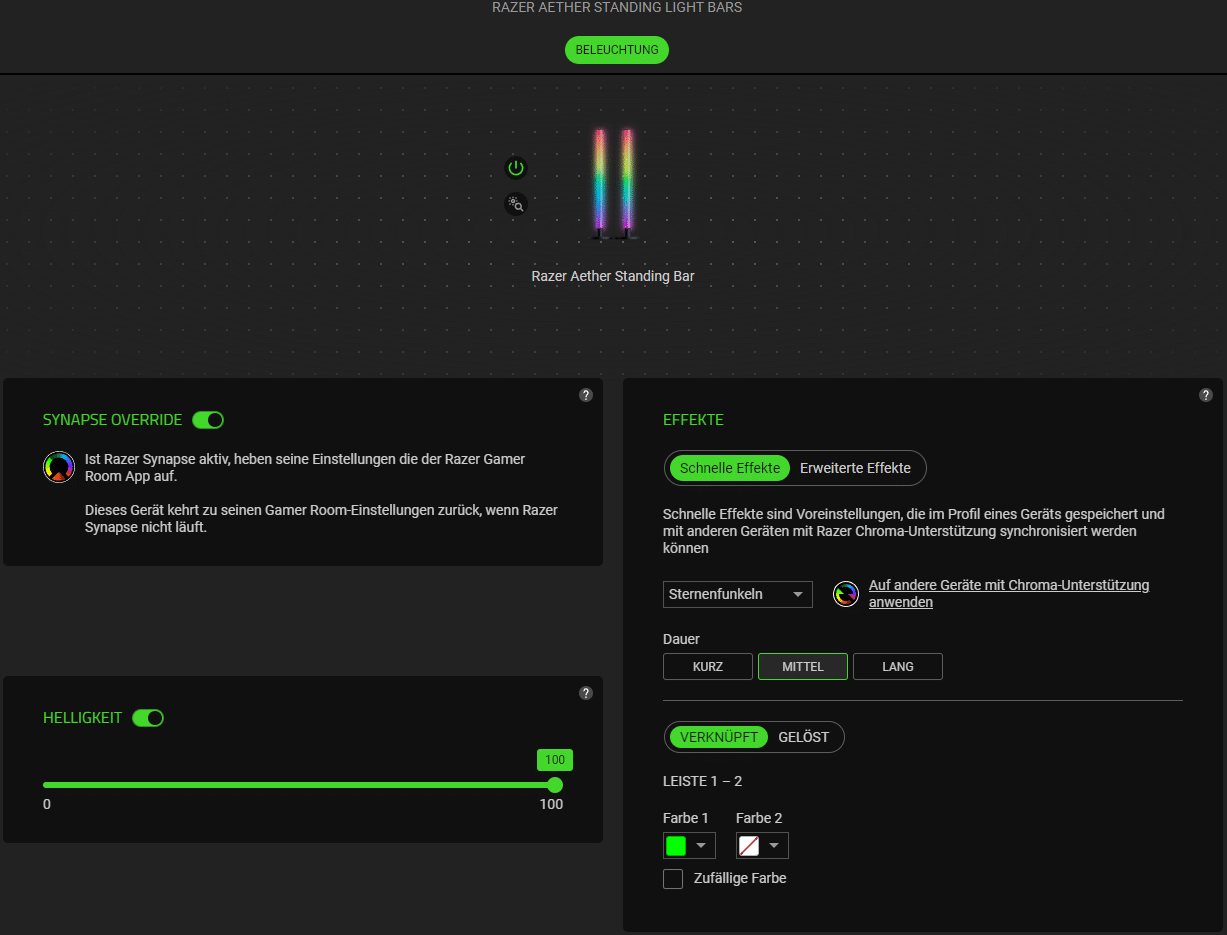This screenshot has width=1227, height=935.
Task: Click the power icon beside the light bars
Action: tap(516, 168)
